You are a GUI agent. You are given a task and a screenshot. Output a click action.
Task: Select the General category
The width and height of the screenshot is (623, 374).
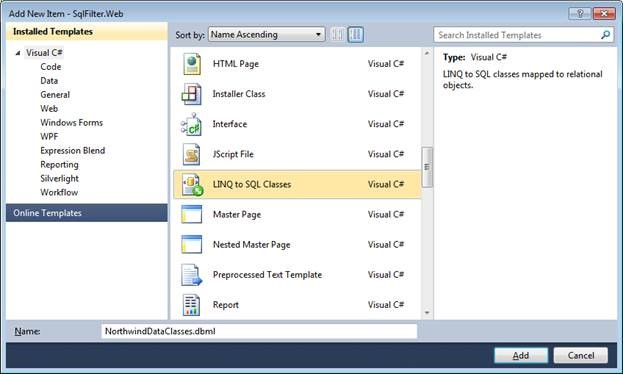point(55,95)
